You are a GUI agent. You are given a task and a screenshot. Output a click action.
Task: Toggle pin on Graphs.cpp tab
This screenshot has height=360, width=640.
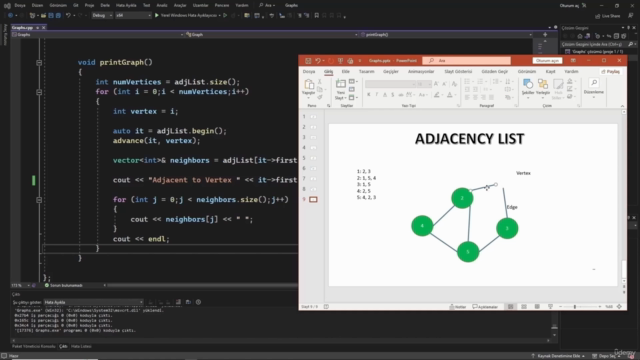pos(37,27)
